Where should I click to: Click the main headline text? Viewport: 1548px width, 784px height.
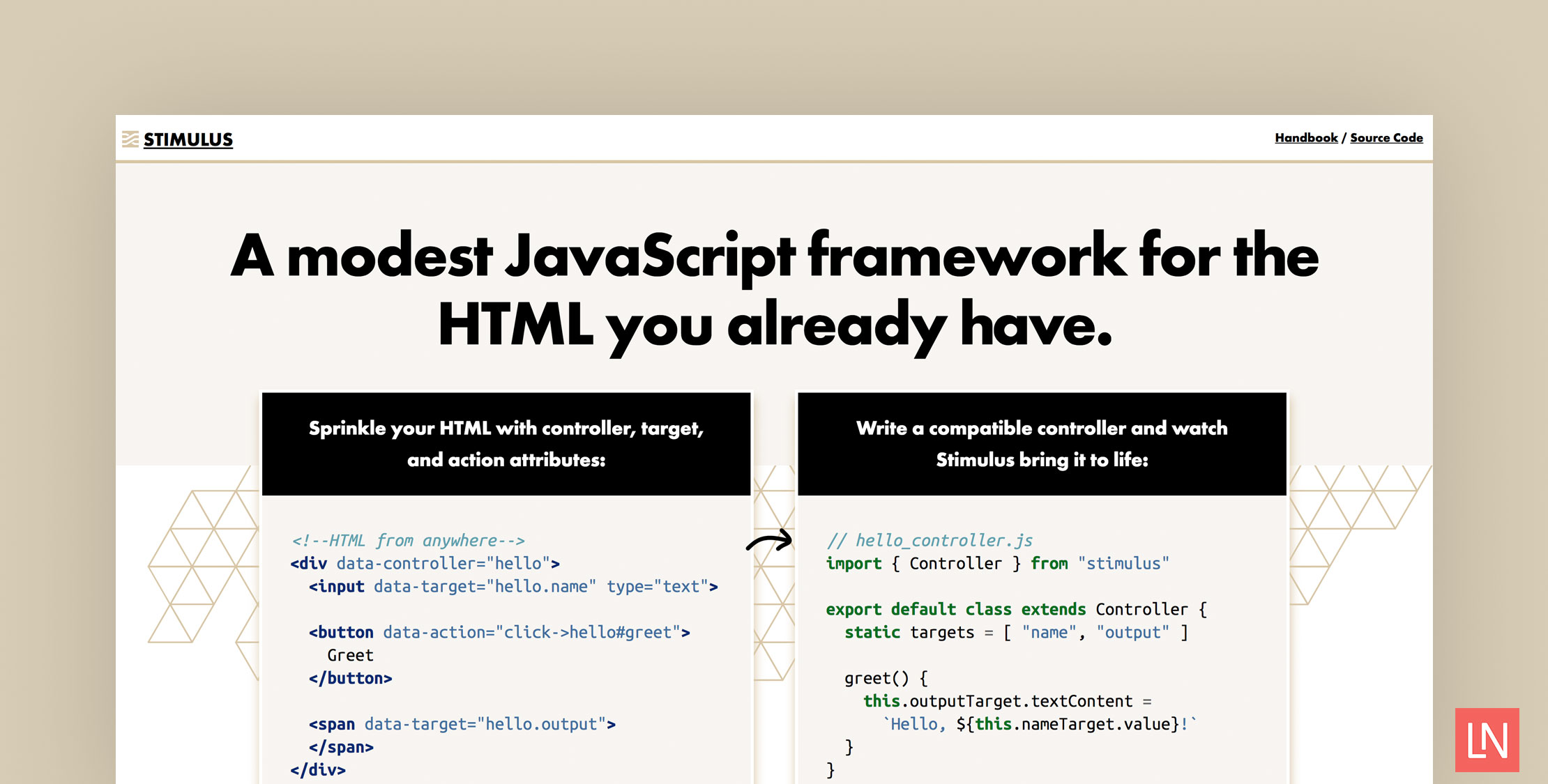click(774, 289)
